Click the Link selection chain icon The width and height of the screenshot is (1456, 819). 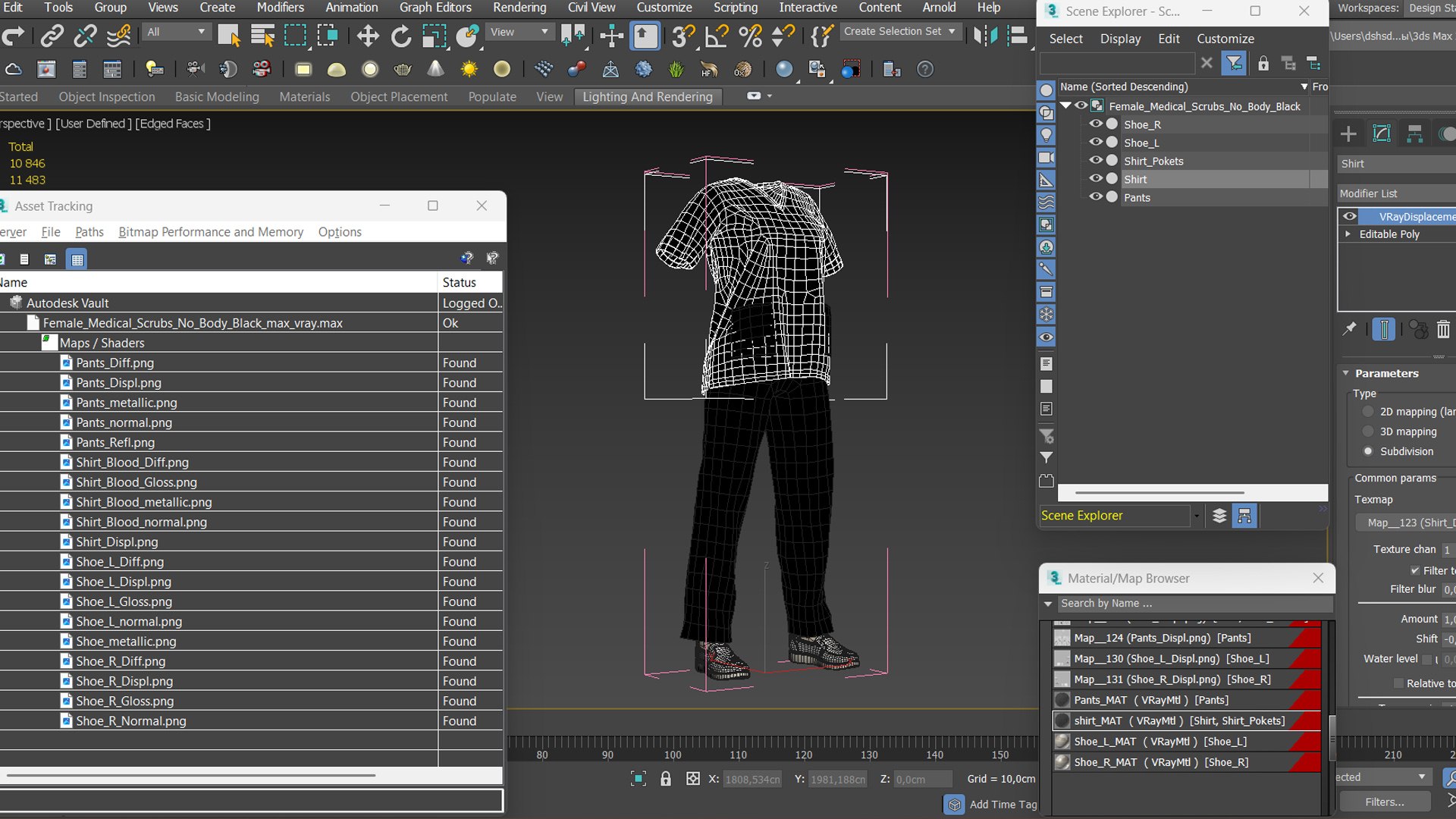tap(52, 35)
